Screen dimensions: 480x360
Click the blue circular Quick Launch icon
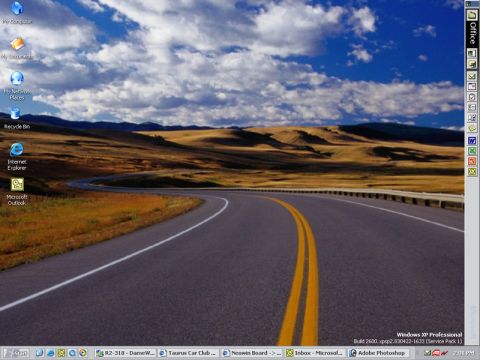coord(72,353)
